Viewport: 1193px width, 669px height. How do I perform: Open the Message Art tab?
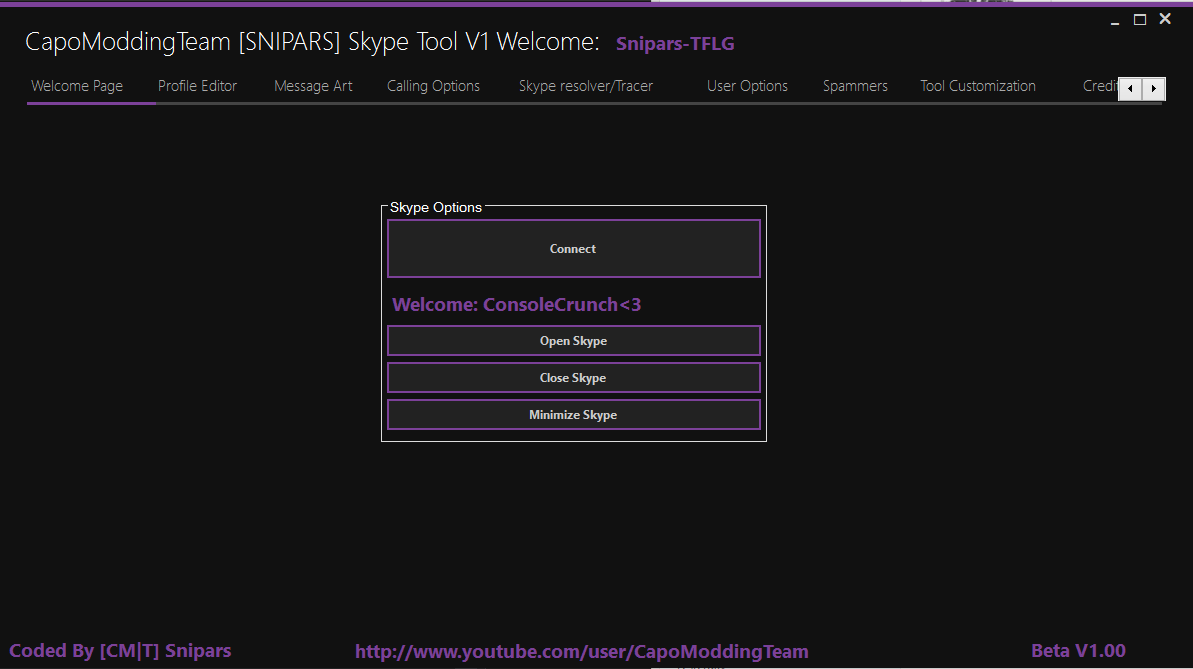pyautogui.click(x=313, y=86)
